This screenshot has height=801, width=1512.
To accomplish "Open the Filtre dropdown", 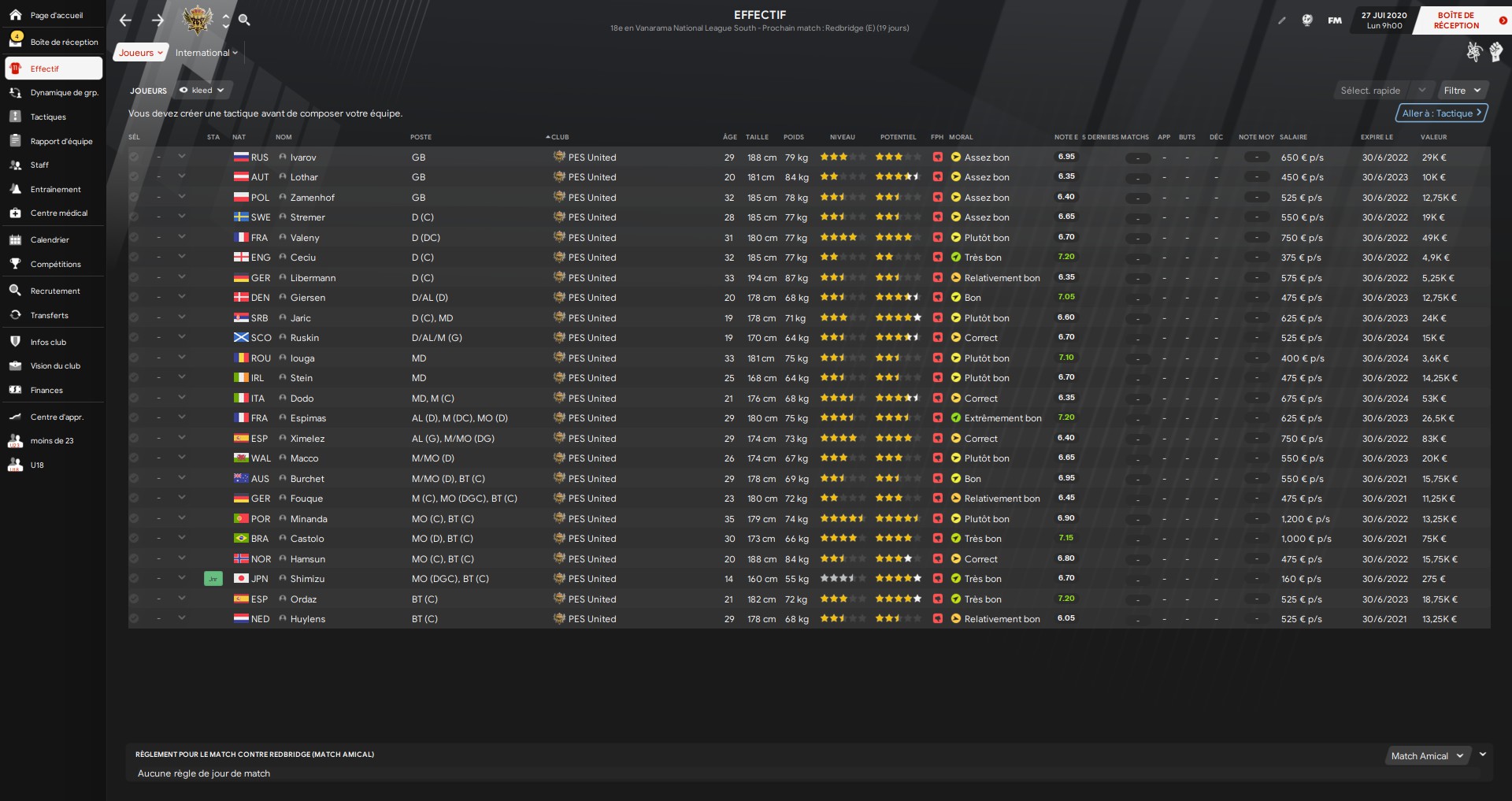I will 1462,91.
